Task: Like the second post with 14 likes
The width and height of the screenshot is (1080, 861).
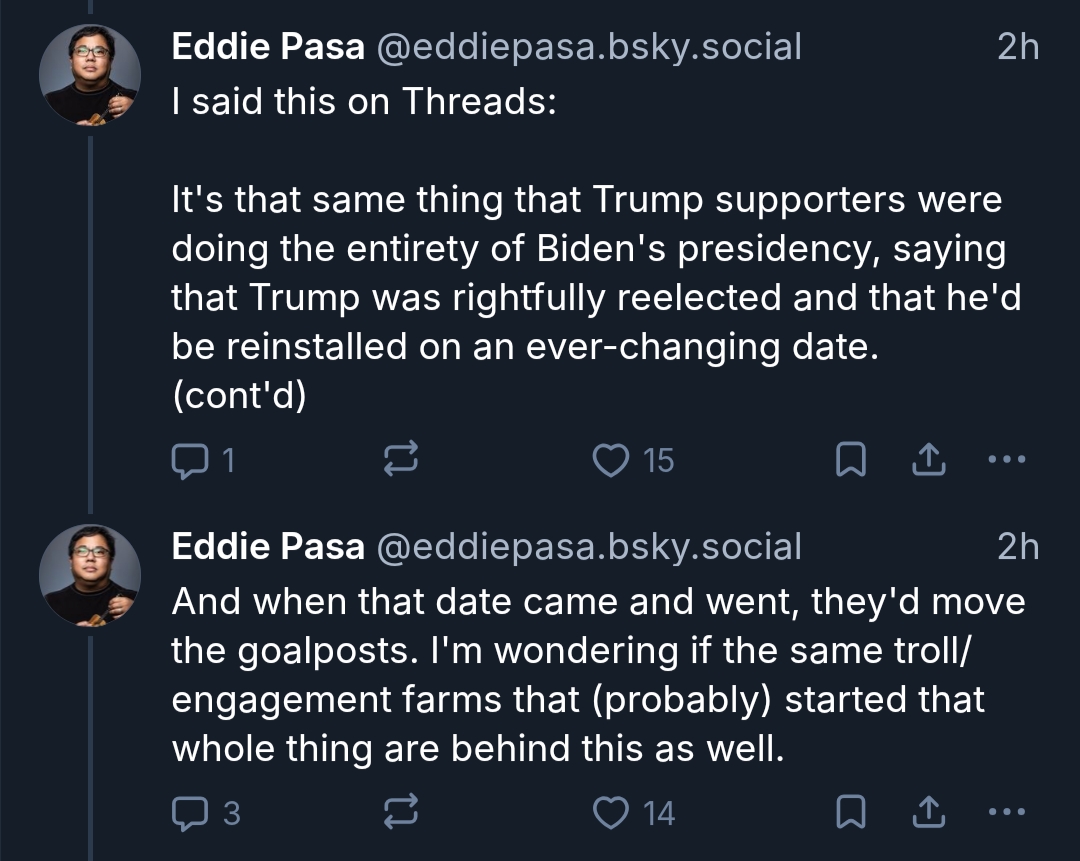Action: [610, 814]
